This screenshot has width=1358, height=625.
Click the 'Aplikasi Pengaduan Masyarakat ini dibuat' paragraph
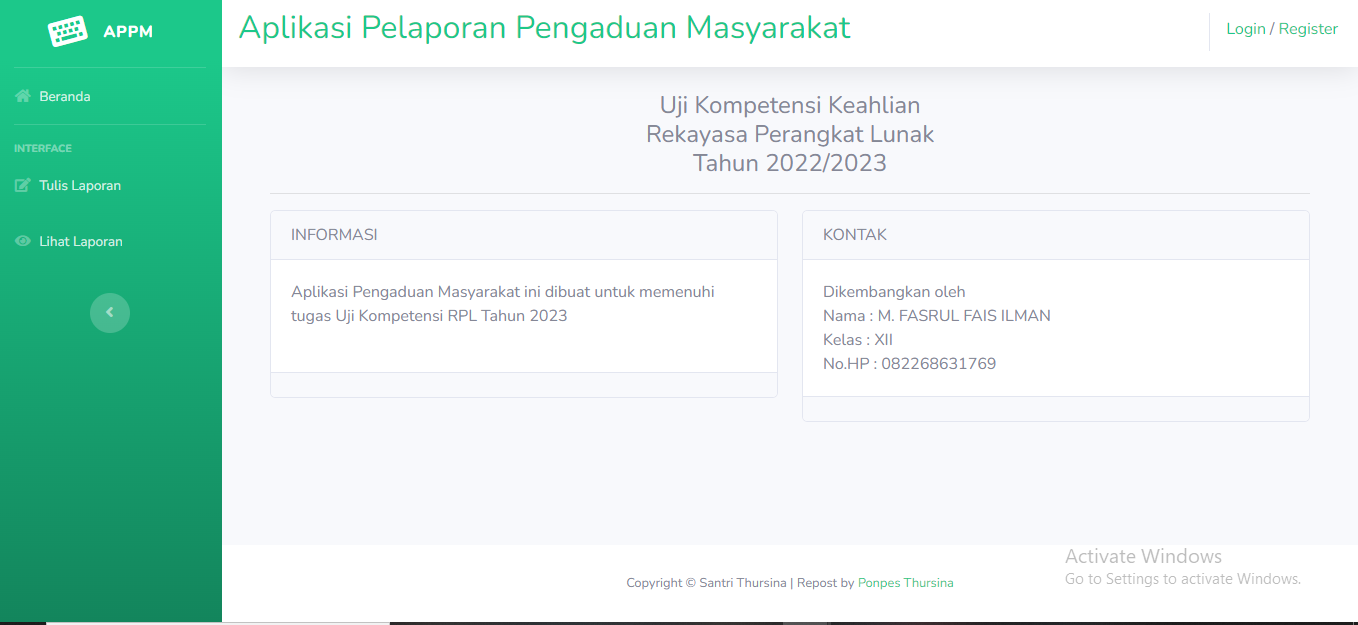(x=503, y=304)
